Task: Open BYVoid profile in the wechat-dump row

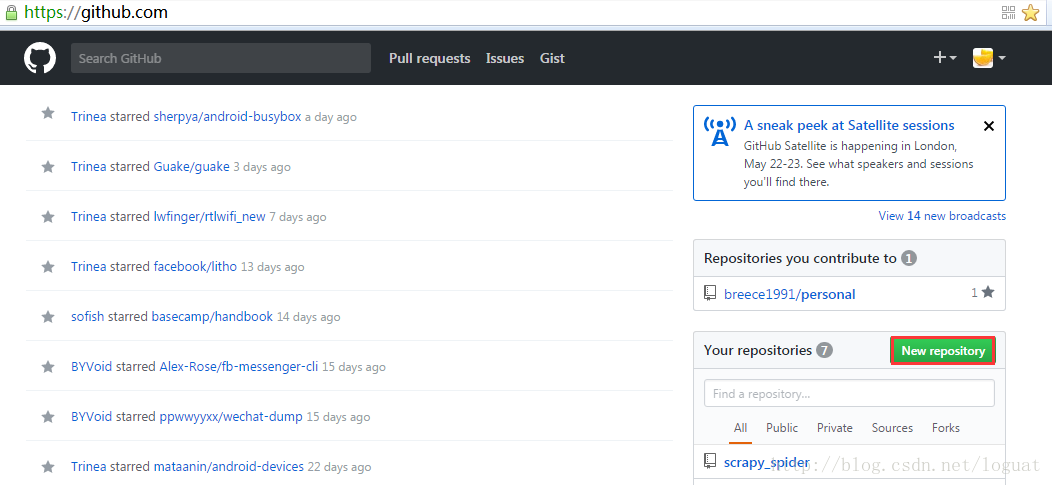Action: pyautogui.click(x=91, y=417)
